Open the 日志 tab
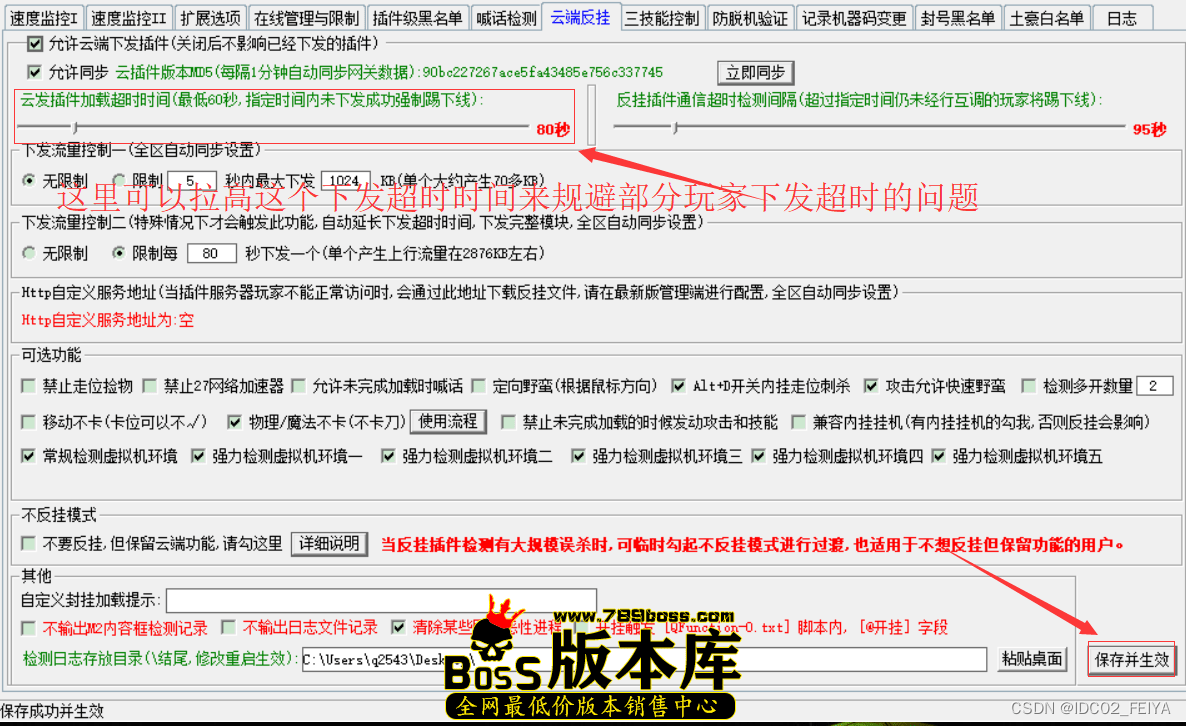The height and width of the screenshot is (726, 1186). [1121, 18]
